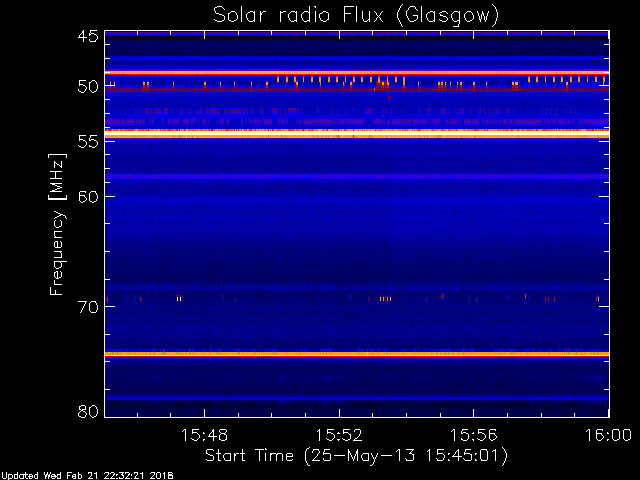Screen dimensions: 640x480
Task: Click the yellow emission band below 70 MHz
Action: pyautogui.click(x=357, y=354)
